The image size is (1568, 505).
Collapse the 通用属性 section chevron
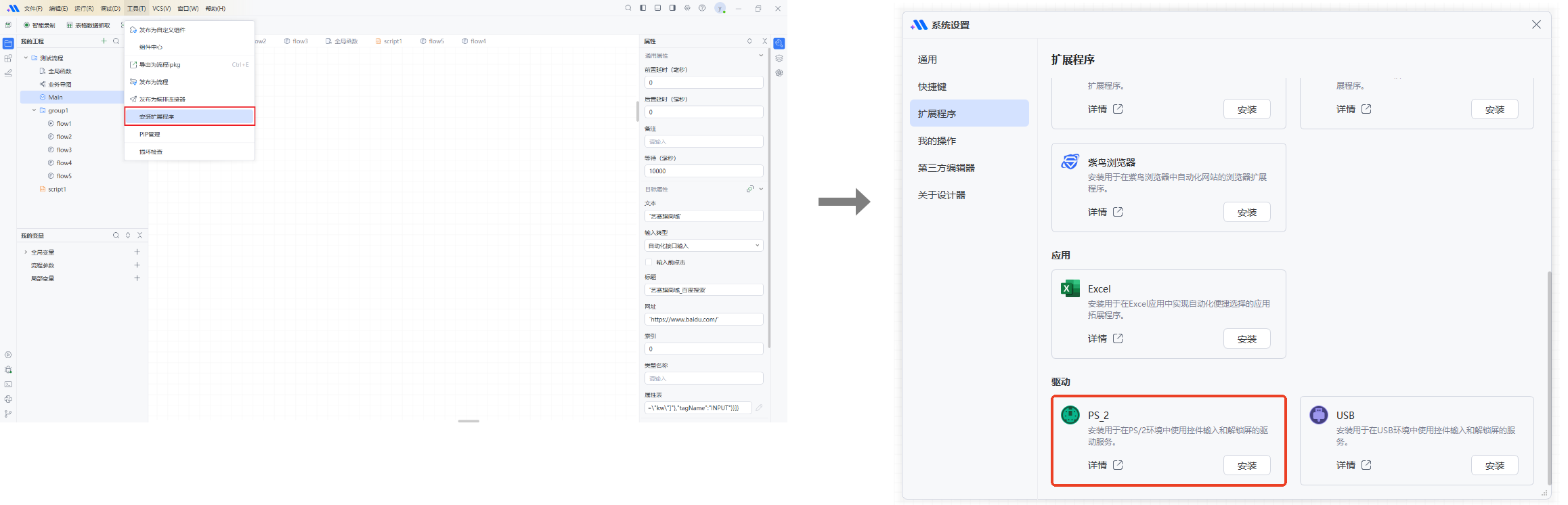pos(761,56)
